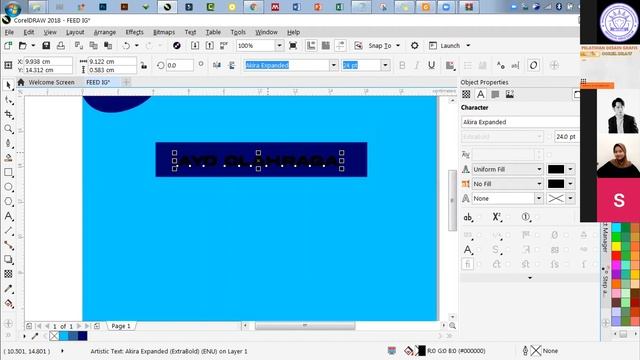Open the font name dropdown in property bar
The image size is (640, 360).
click(x=334, y=65)
